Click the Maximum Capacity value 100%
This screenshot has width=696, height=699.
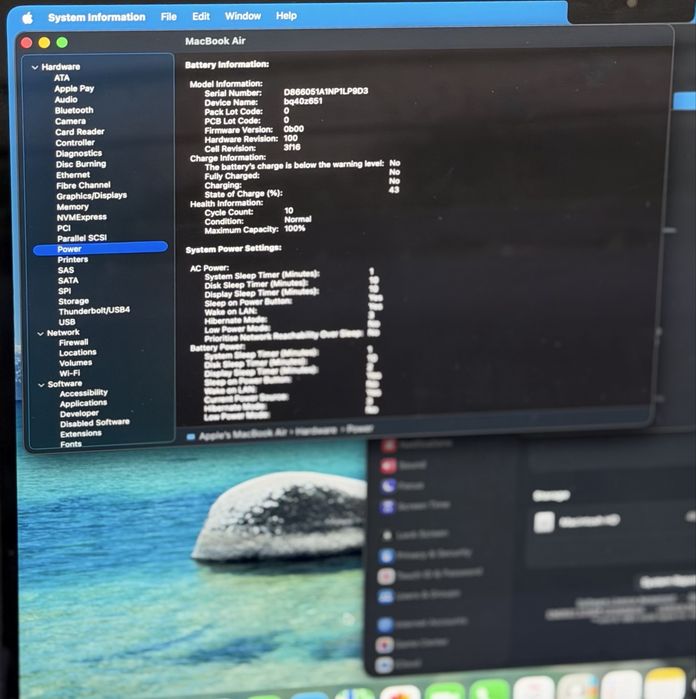pos(295,229)
